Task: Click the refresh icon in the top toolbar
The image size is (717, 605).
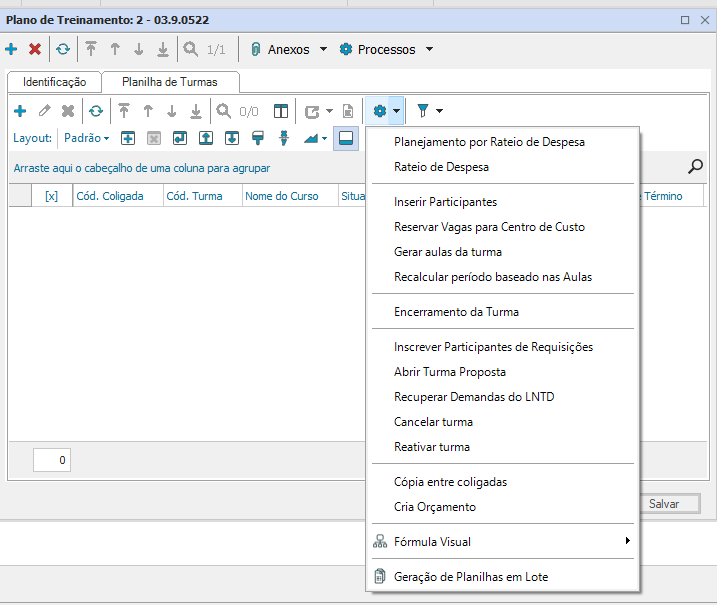Action: coord(63,49)
